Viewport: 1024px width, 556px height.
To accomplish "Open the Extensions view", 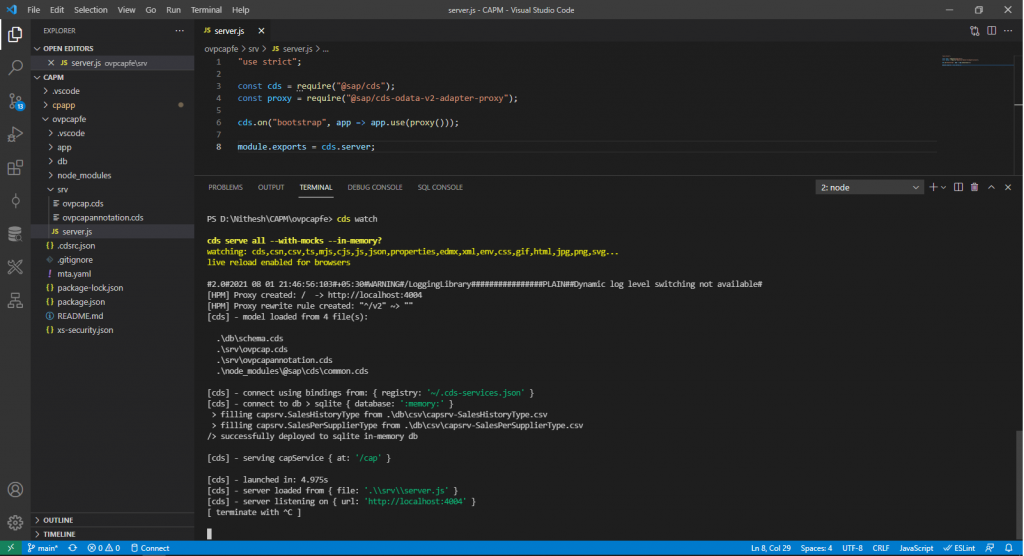I will 15,167.
